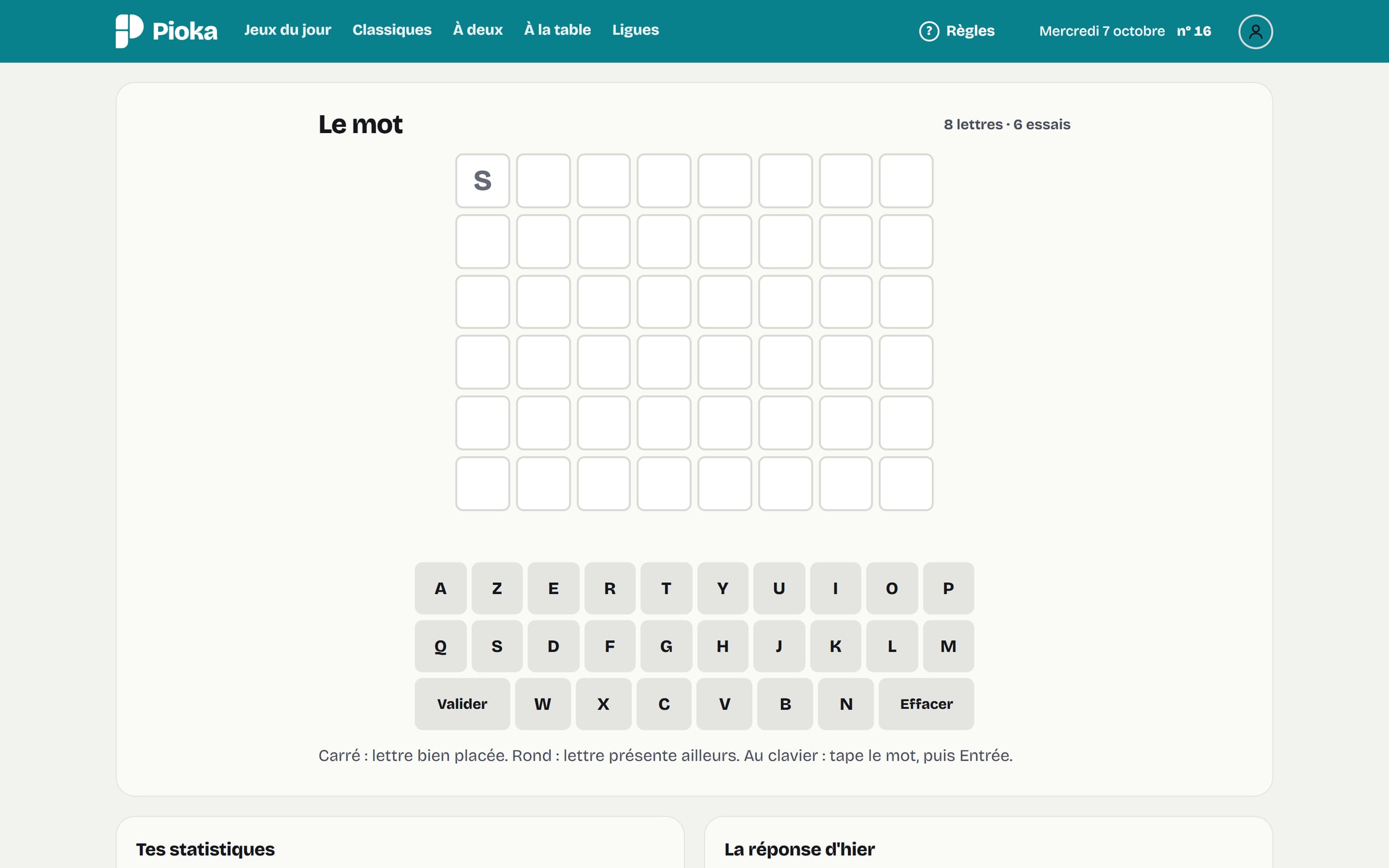Tap the O key
1389x868 pixels.
click(x=892, y=588)
